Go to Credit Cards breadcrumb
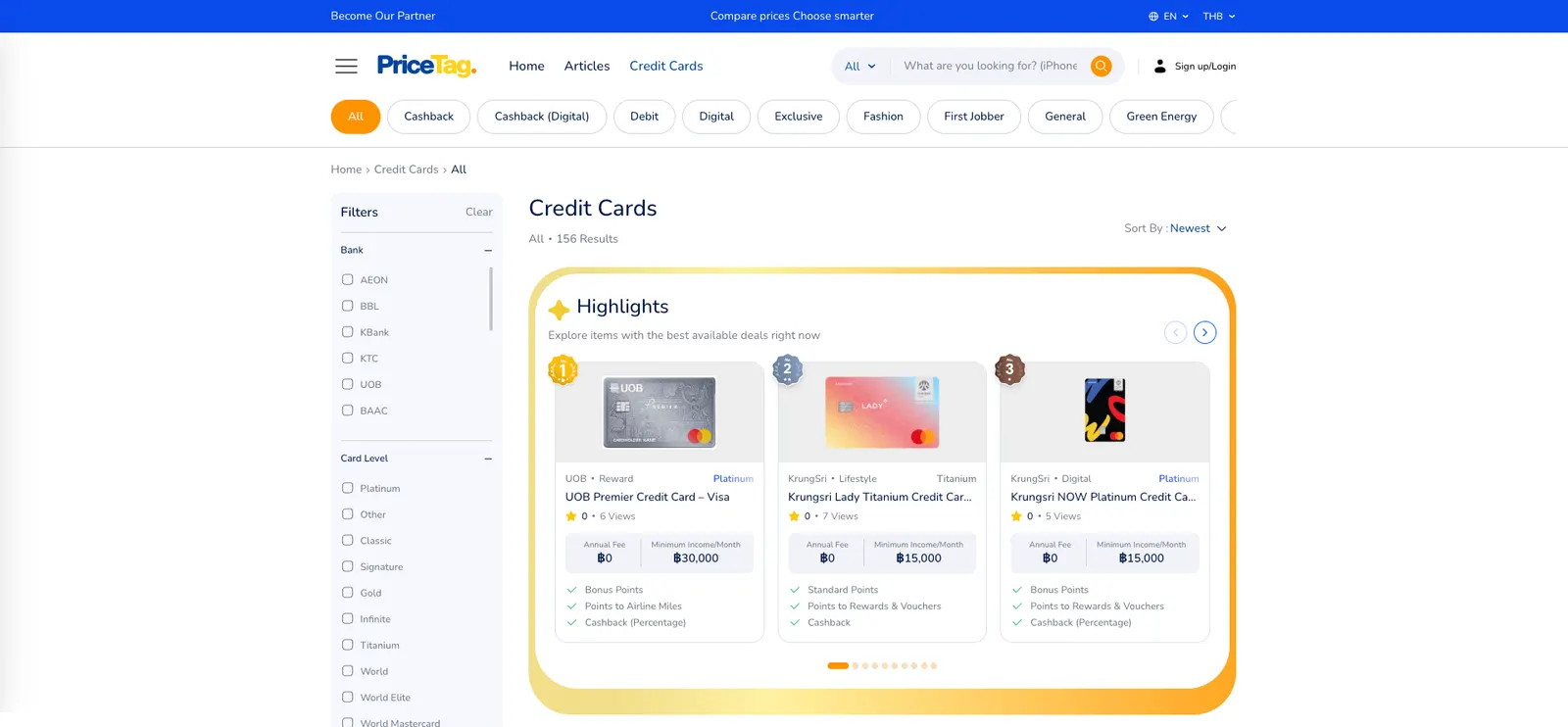Image resolution: width=1568 pixels, height=727 pixels. click(406, 170)
